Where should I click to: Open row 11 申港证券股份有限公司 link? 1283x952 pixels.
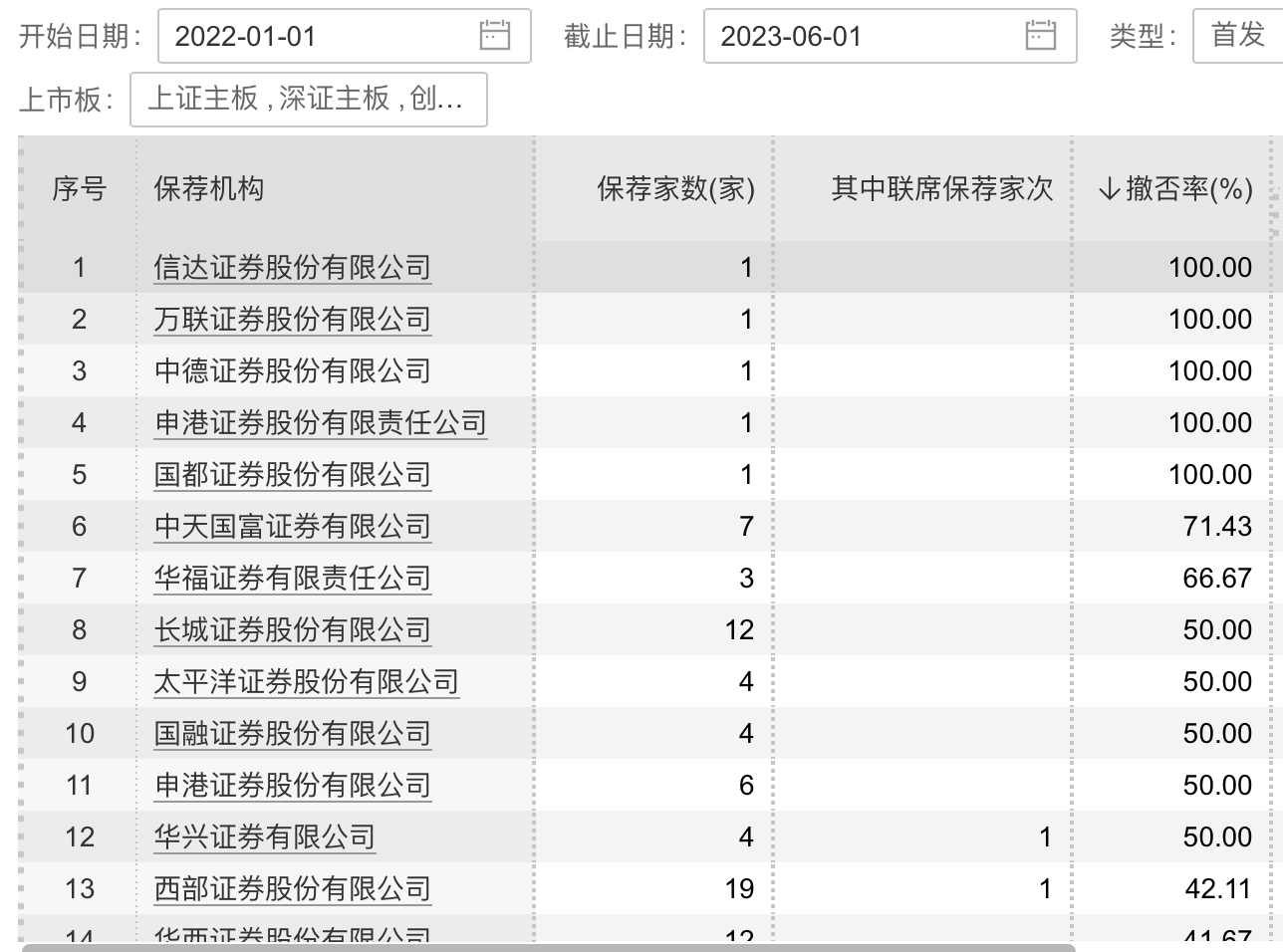(292, 785)
